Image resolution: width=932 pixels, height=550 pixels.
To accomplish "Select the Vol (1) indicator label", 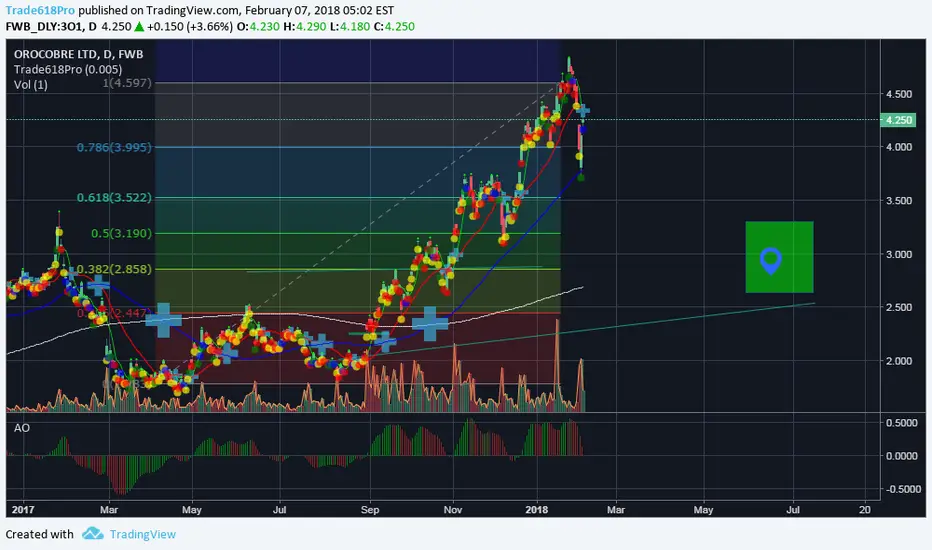I will point(30,84).
